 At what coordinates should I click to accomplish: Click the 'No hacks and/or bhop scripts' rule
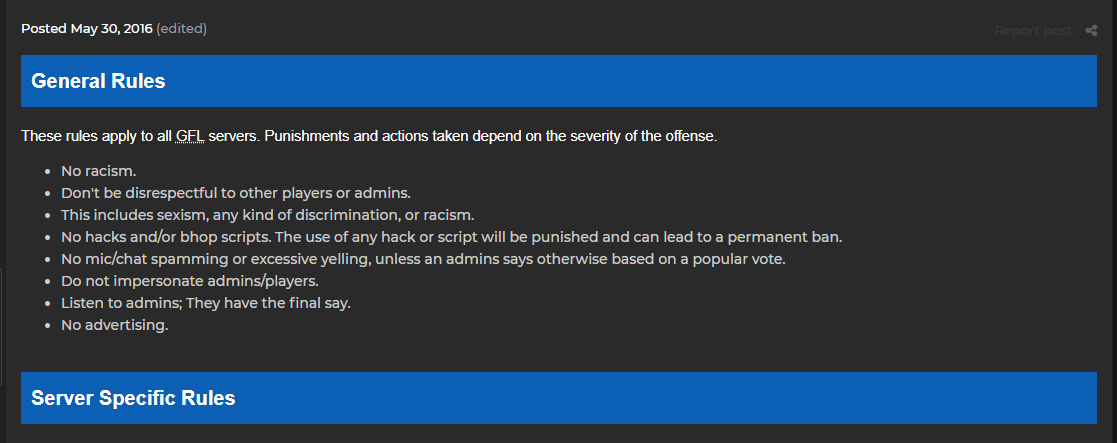[x=452, y=237]
